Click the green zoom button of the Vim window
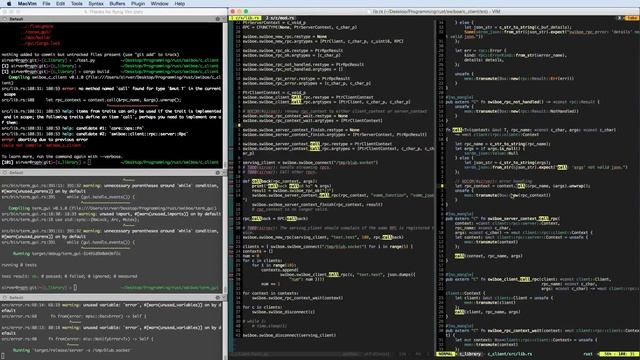Viewport: 640px width, 360px height. tap(246, 11)
